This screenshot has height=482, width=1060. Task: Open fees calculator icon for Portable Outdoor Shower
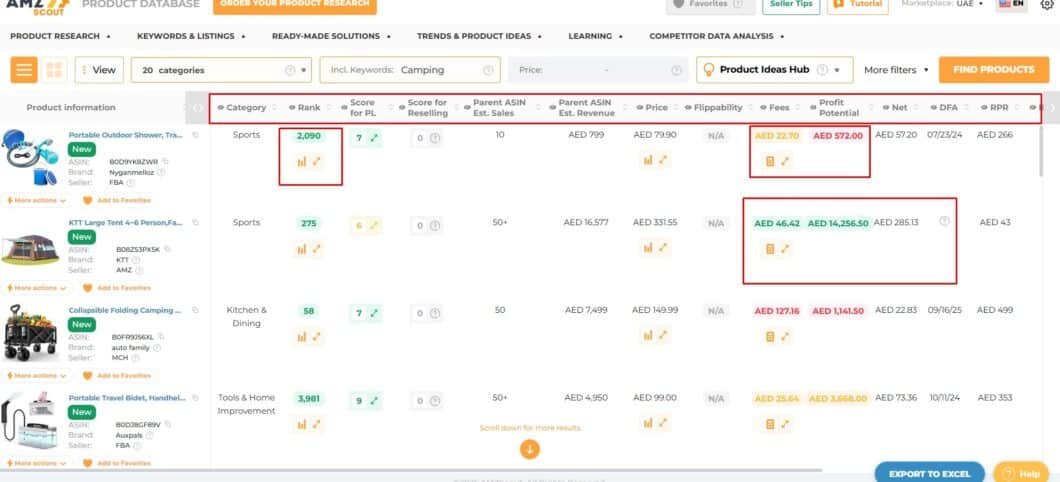coord(769,161)
